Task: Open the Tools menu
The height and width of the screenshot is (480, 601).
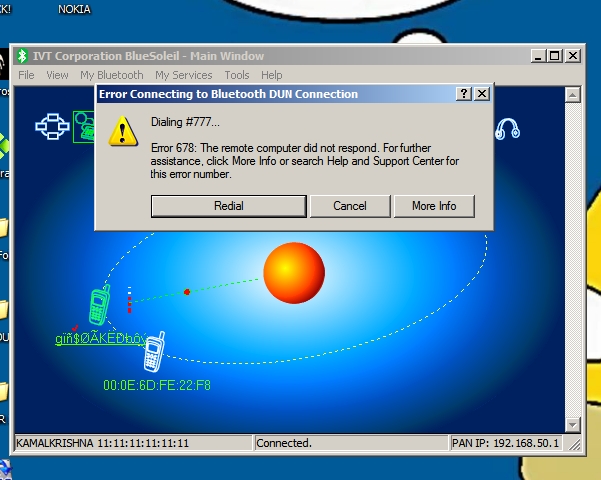Action: click(237, 75)
